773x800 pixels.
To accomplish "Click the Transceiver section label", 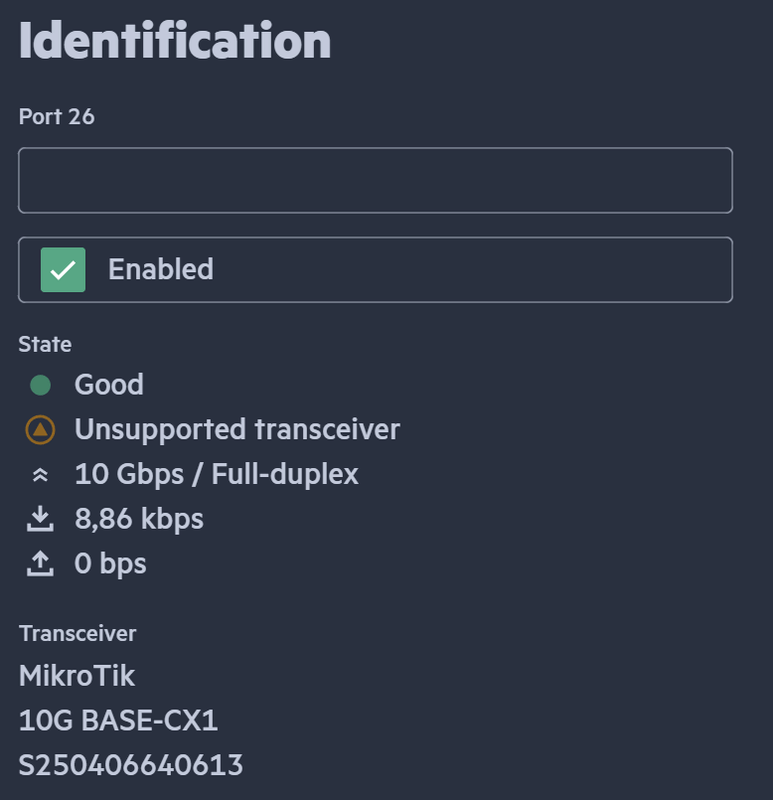I will click(x=78, y=633).
